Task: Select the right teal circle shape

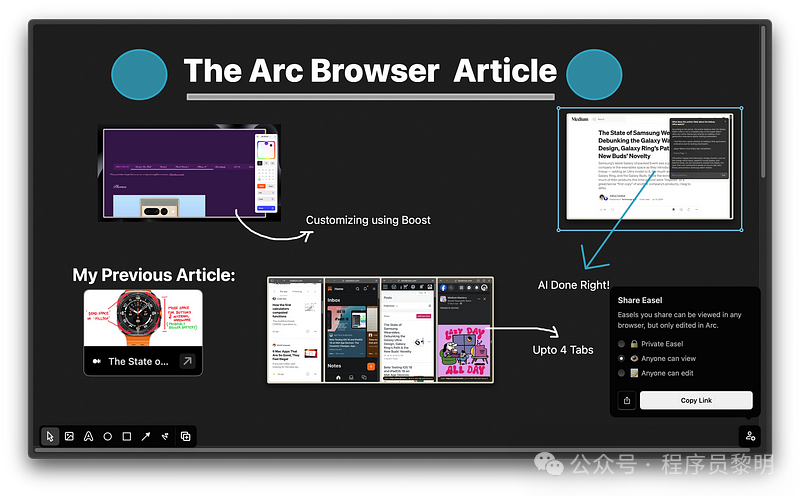Action: click(x=594, y=75)
